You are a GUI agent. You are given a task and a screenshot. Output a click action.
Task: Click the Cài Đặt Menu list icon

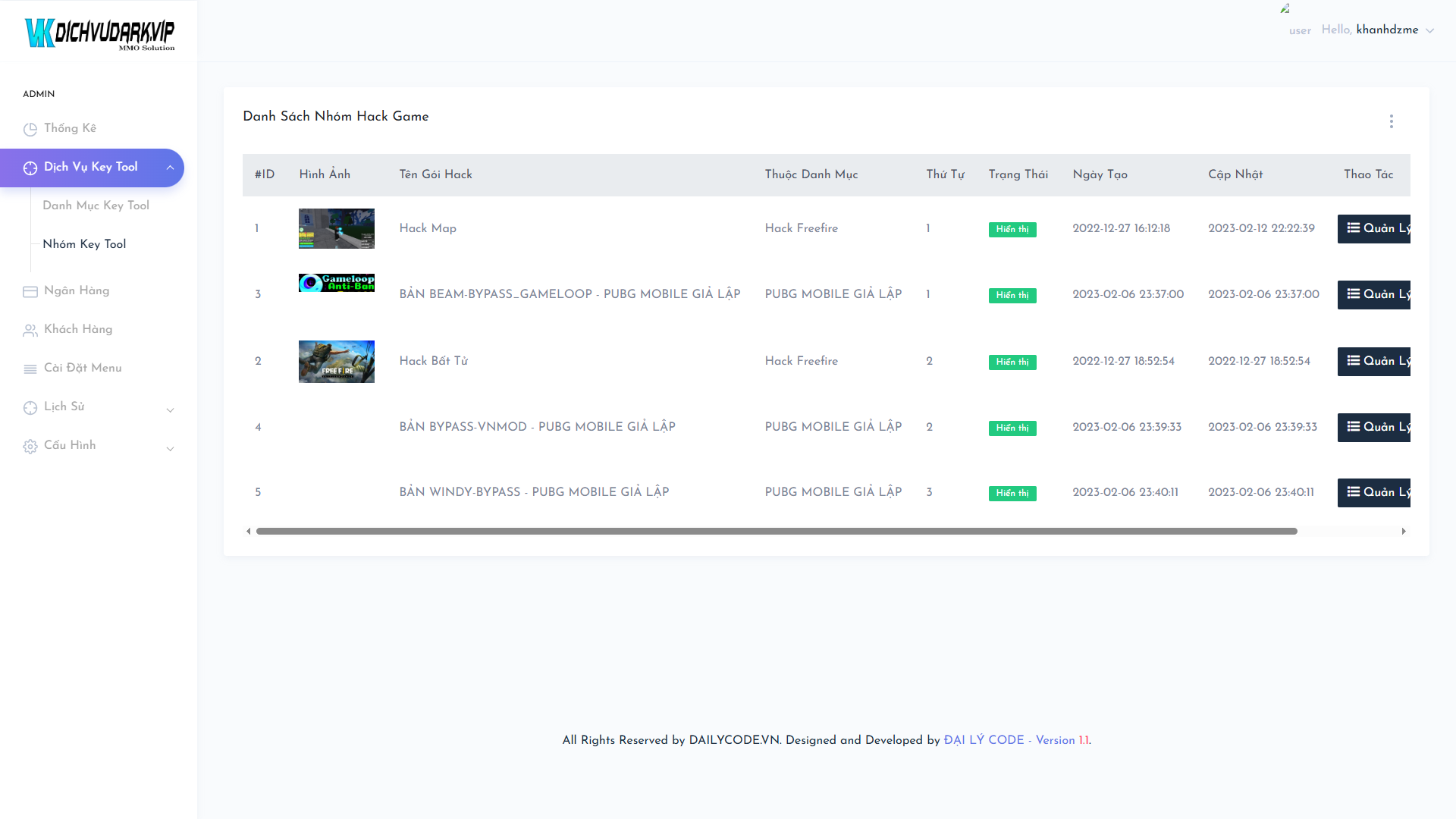30,369
